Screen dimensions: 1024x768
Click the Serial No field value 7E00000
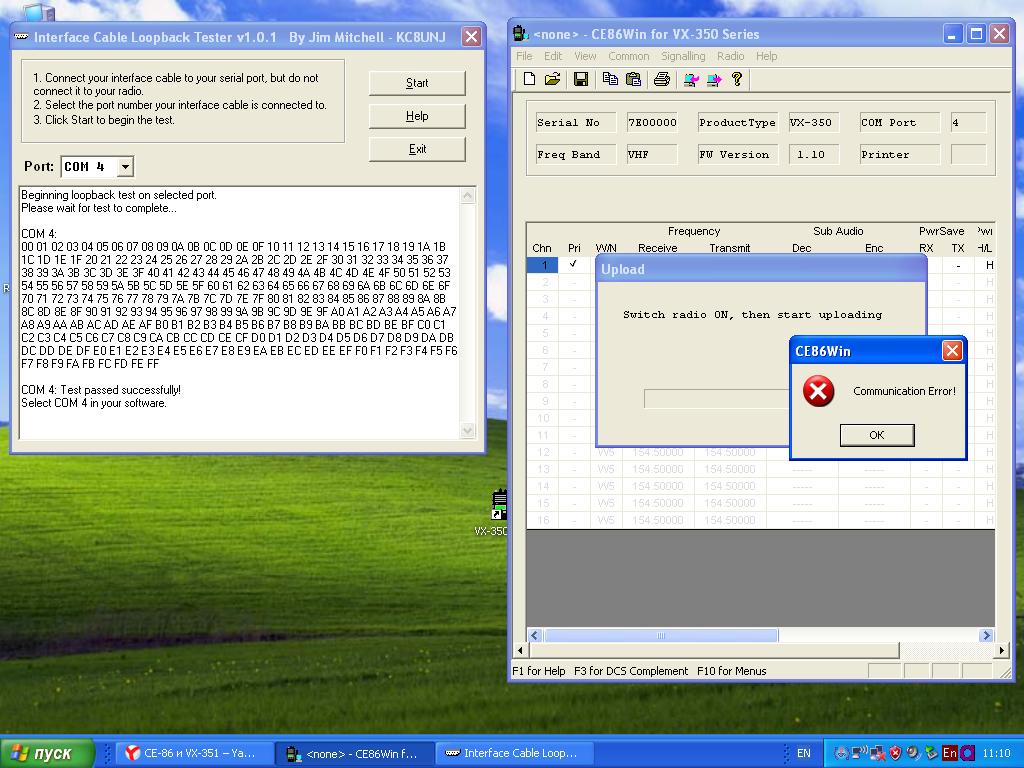652,122
